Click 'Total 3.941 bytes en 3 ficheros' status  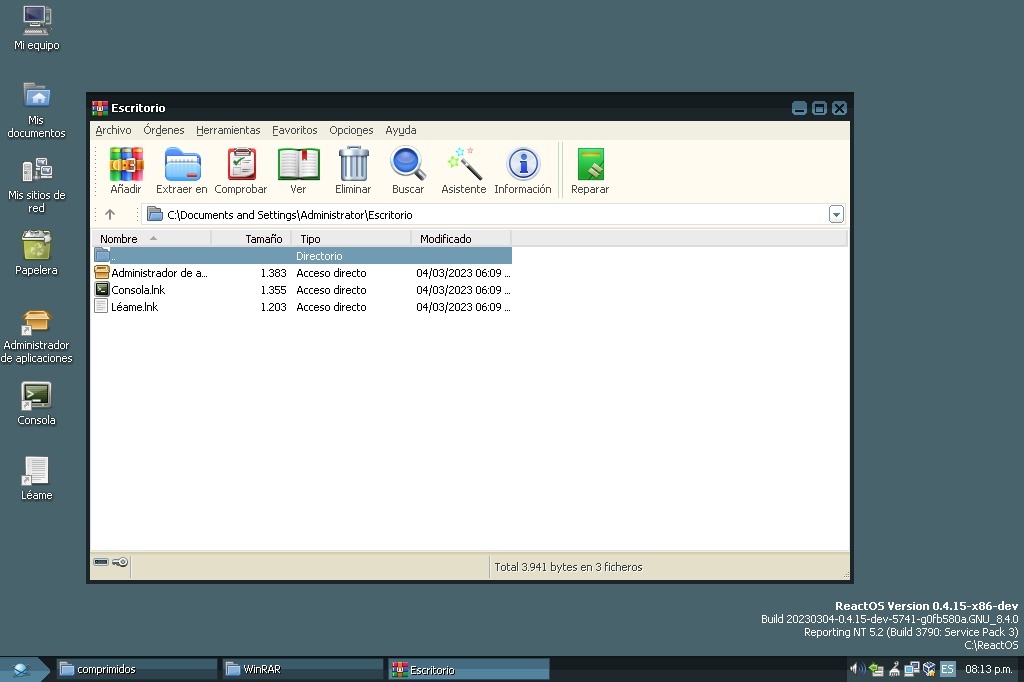click(x=568, y=567)
